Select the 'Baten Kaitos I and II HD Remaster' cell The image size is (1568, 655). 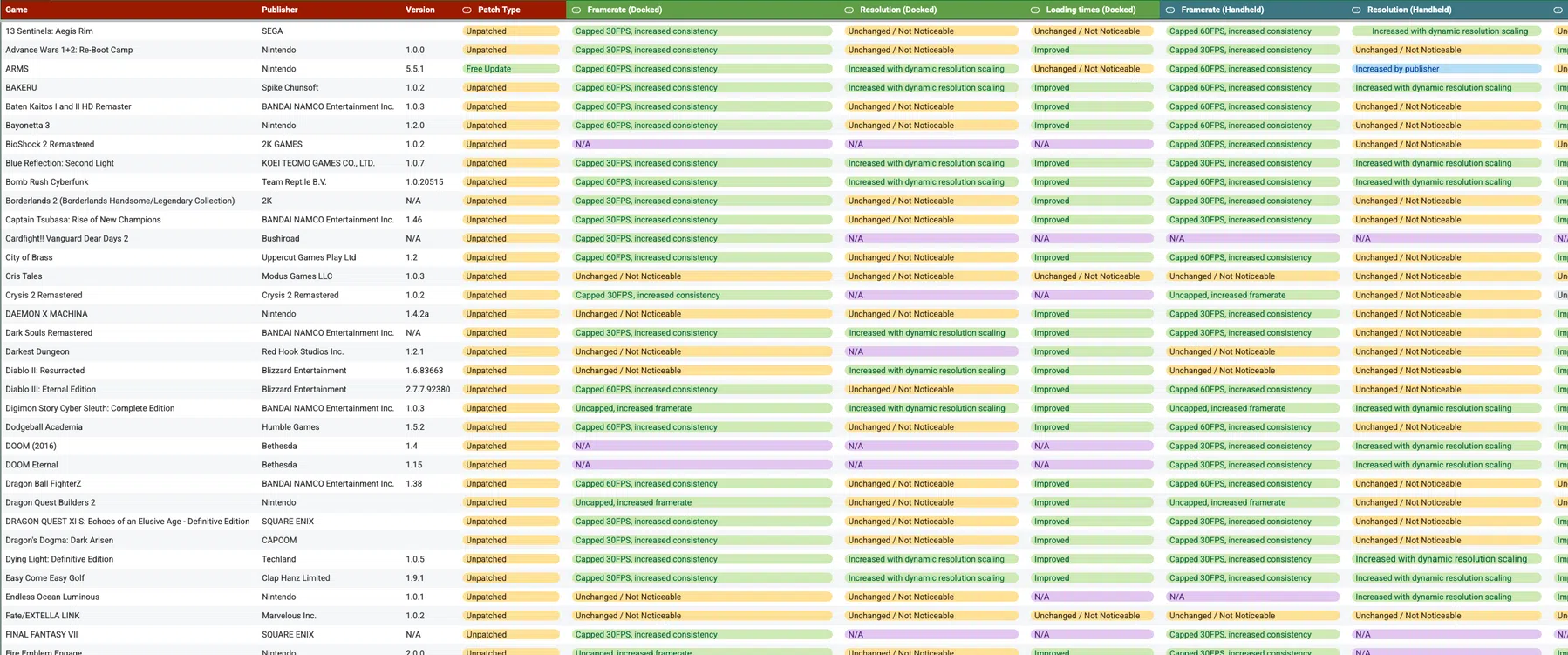pos(68,107)
